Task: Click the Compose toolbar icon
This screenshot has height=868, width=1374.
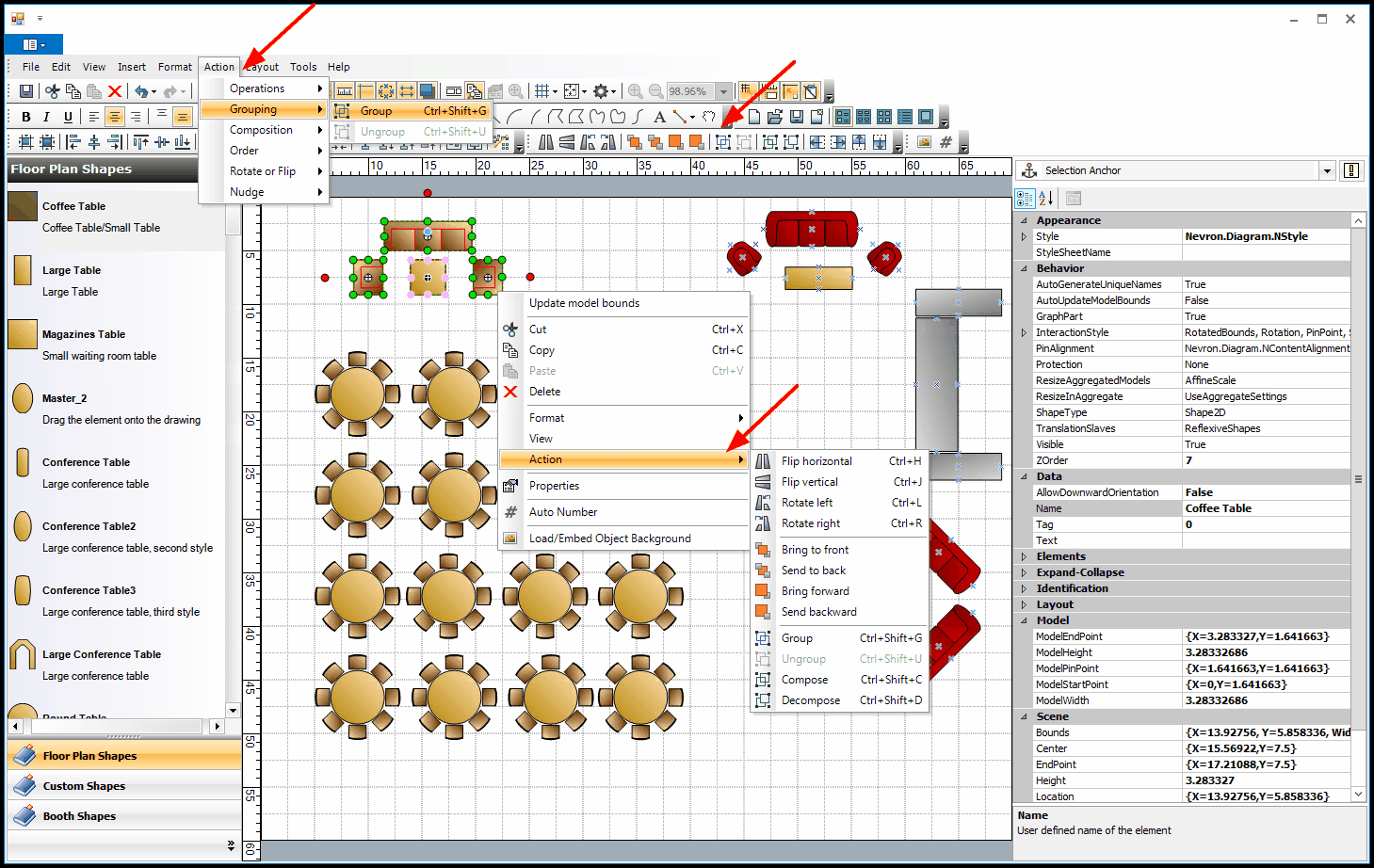Action: click(x=769, y=142)
